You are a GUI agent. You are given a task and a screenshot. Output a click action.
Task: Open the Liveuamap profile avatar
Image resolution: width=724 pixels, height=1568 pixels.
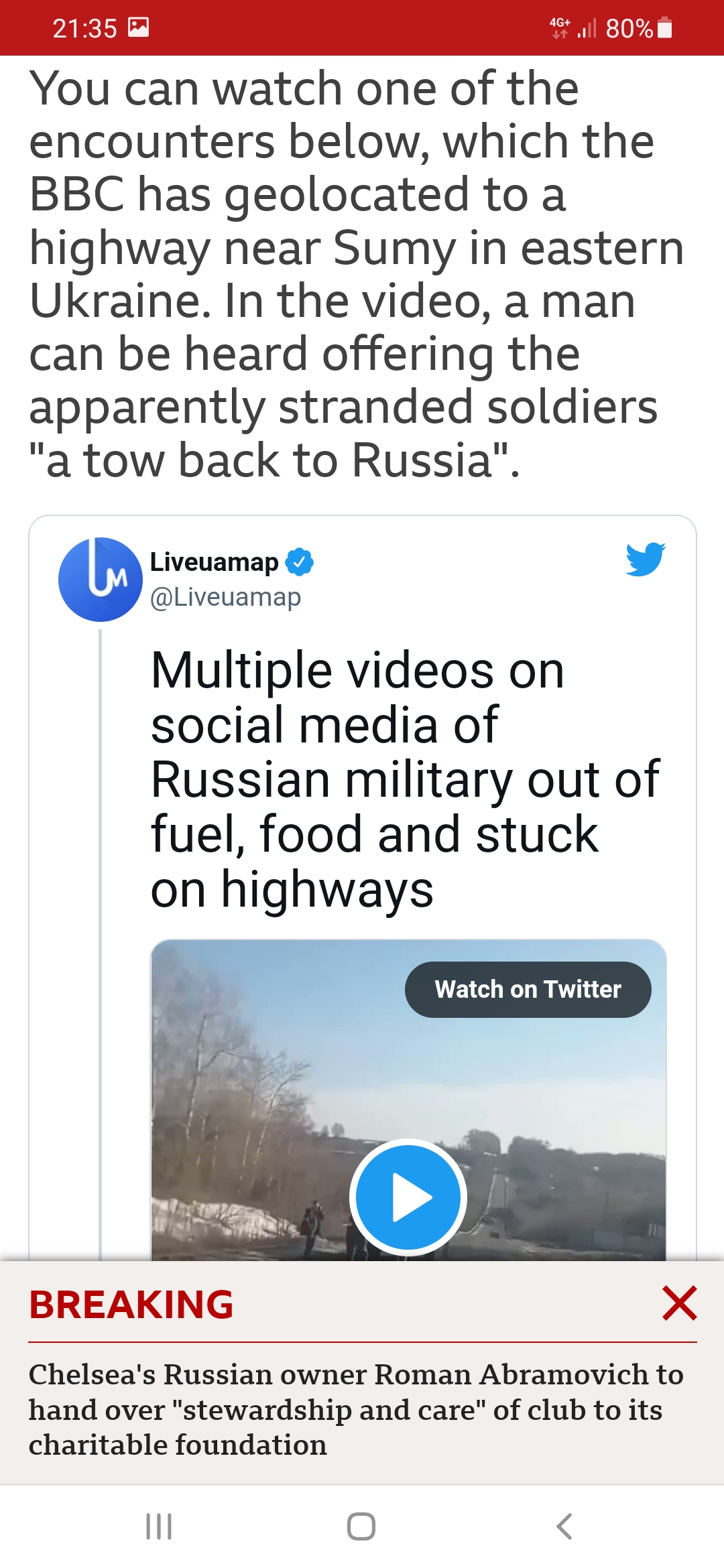pyautogui.click(x=101, y=579)
